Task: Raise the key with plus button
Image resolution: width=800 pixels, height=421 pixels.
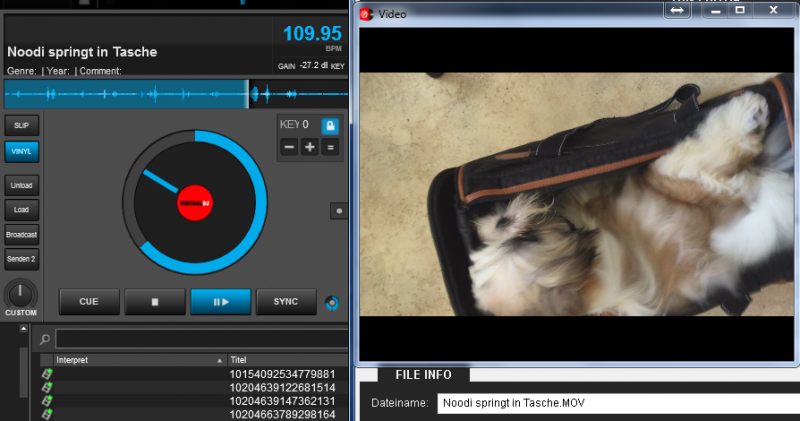Action: (x=309, y=147)
